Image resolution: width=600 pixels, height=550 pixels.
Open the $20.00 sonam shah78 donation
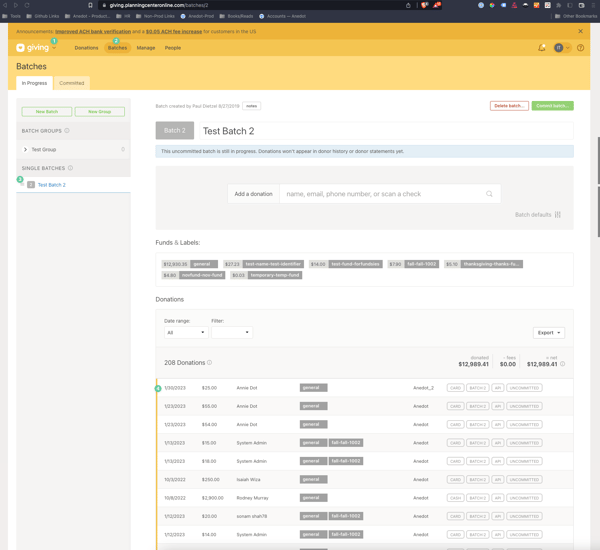(x=365, y=516)
